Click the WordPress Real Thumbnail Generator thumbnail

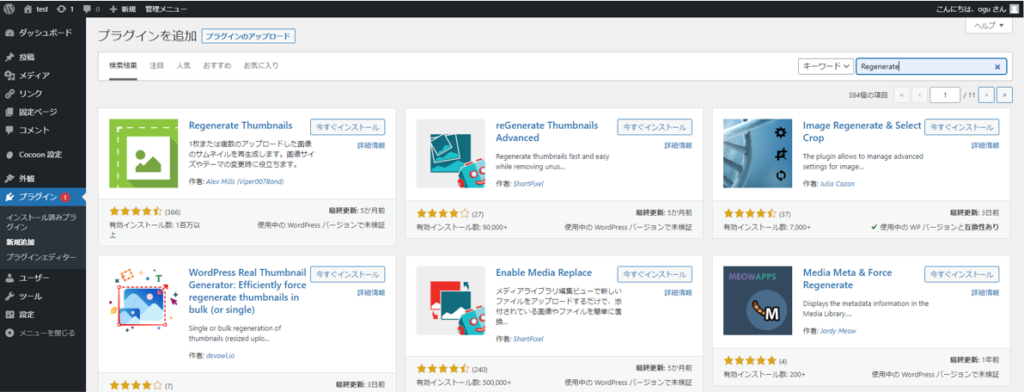(x=144, y=301)
